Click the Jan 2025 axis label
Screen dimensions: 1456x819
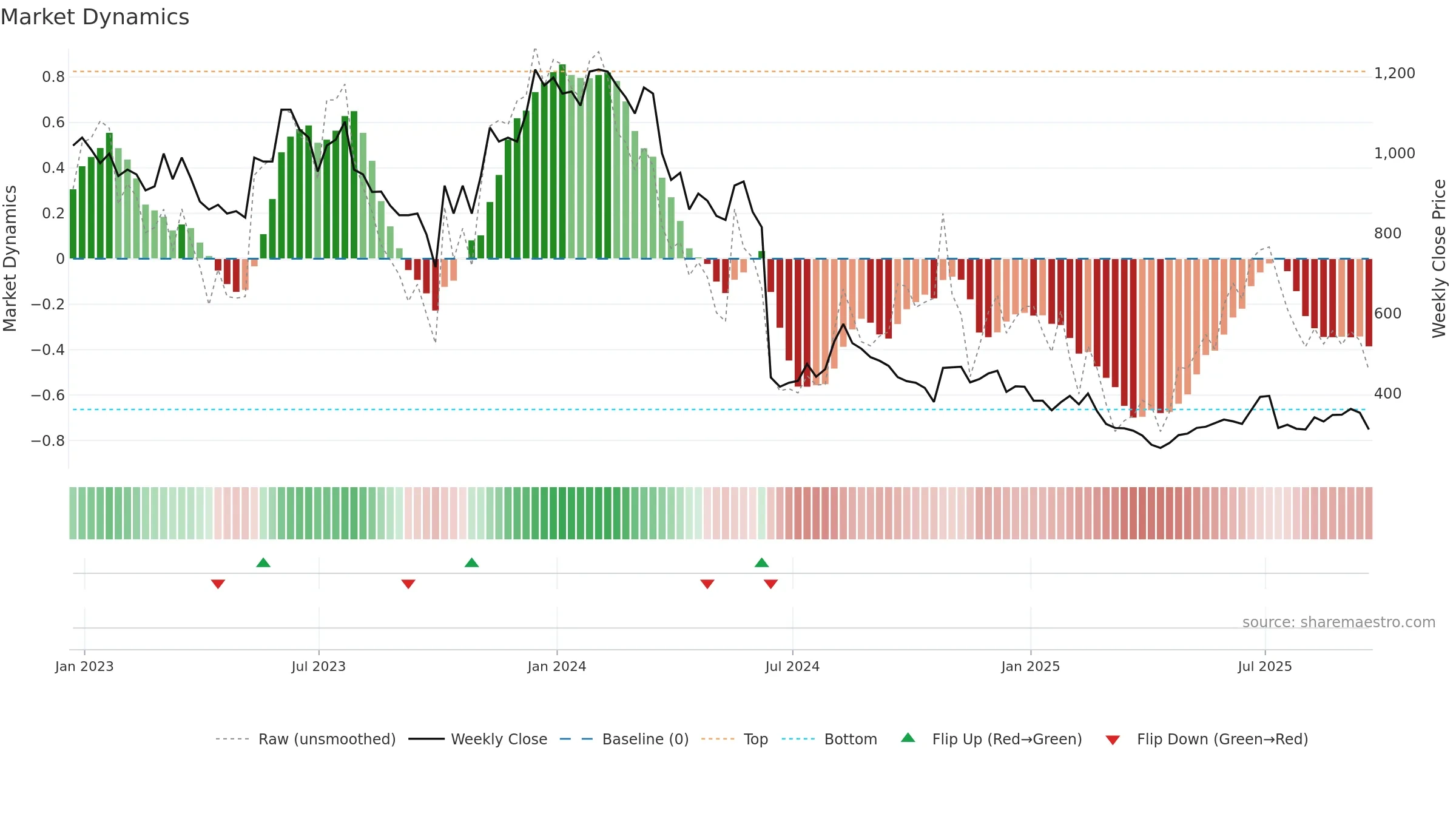click(1031, 666)
